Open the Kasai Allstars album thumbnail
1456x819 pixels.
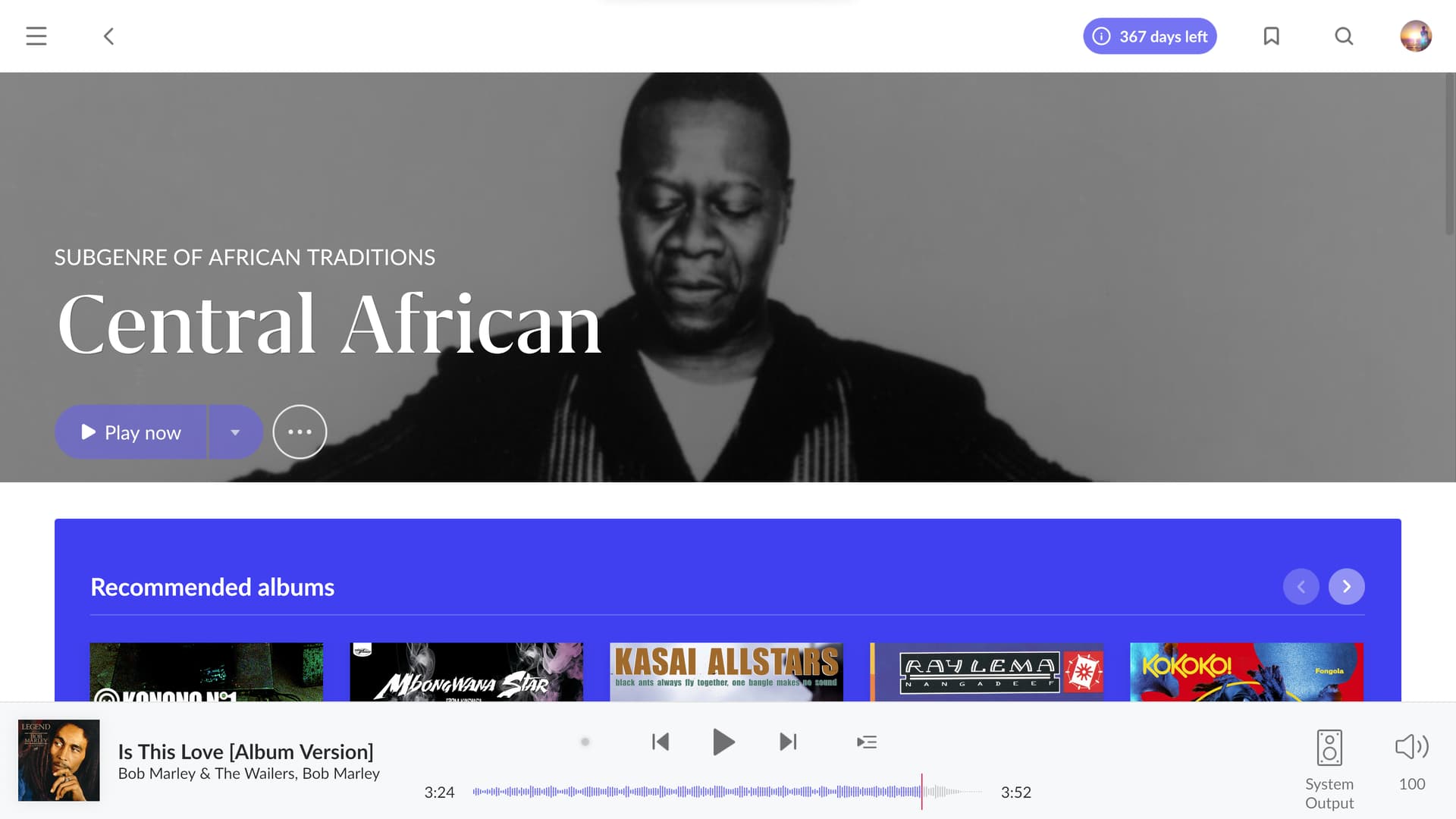coord(726,672)
